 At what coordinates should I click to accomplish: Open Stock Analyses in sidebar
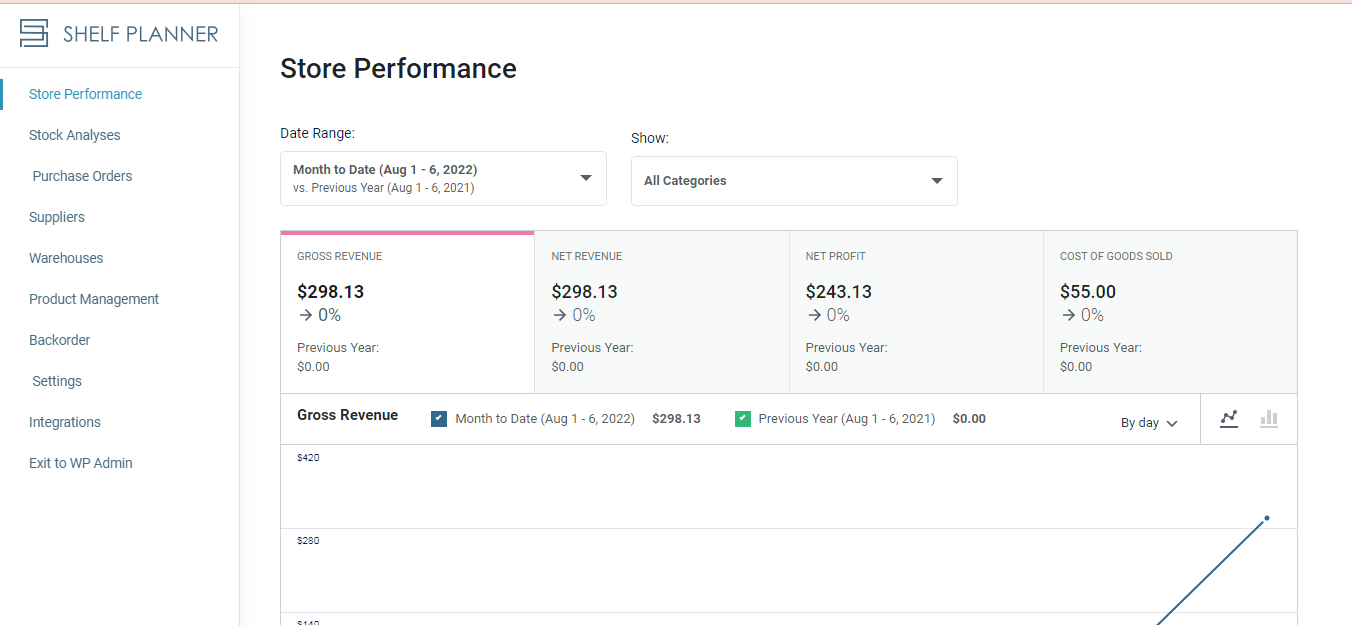click(75, 135)
